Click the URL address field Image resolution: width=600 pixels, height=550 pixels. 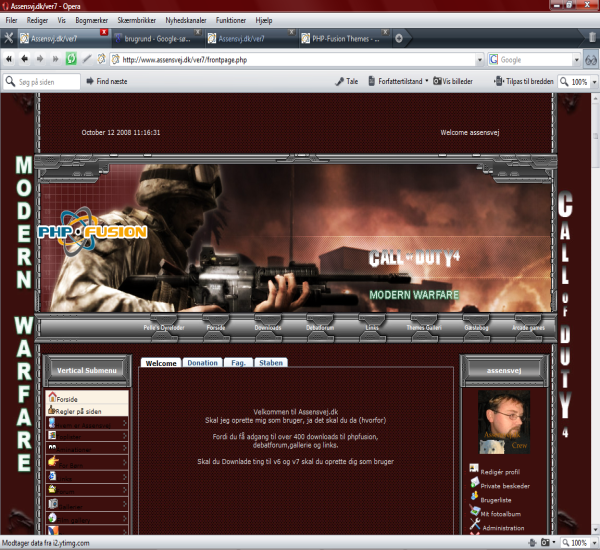click(297, 60)
